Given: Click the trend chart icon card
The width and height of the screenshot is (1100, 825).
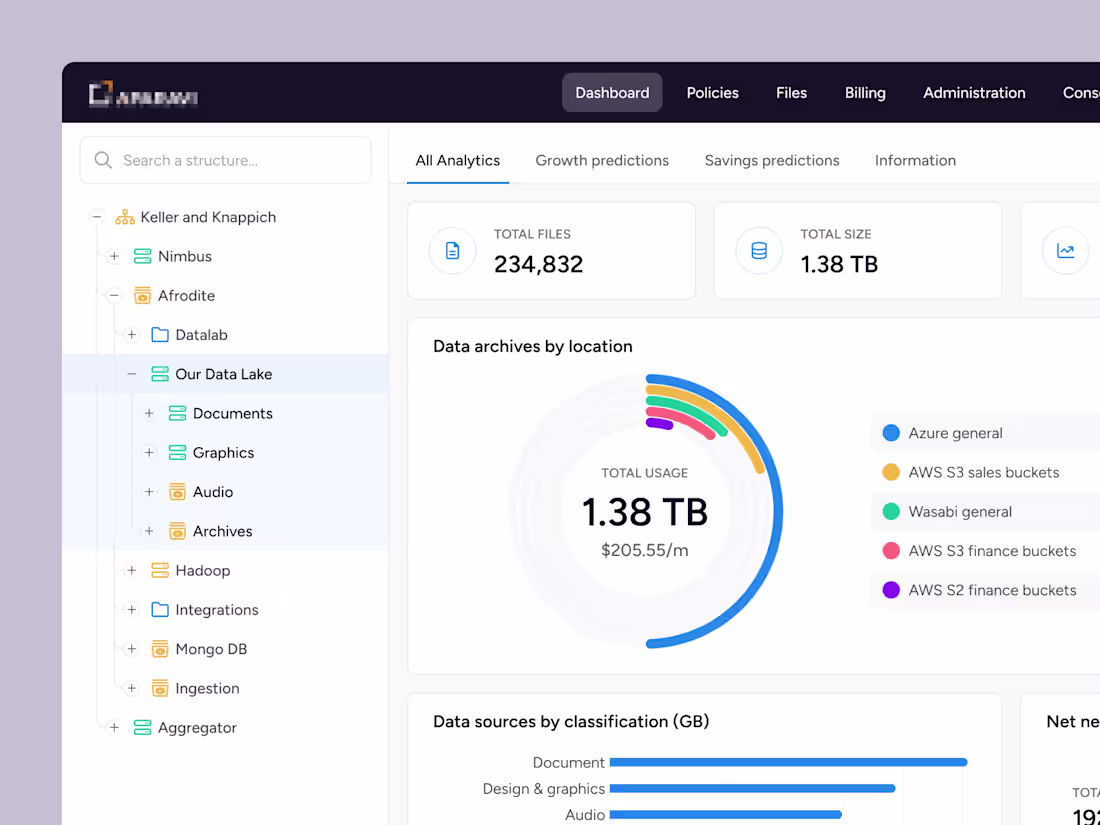Looking at the screenshot, I should coord(1066,250).
